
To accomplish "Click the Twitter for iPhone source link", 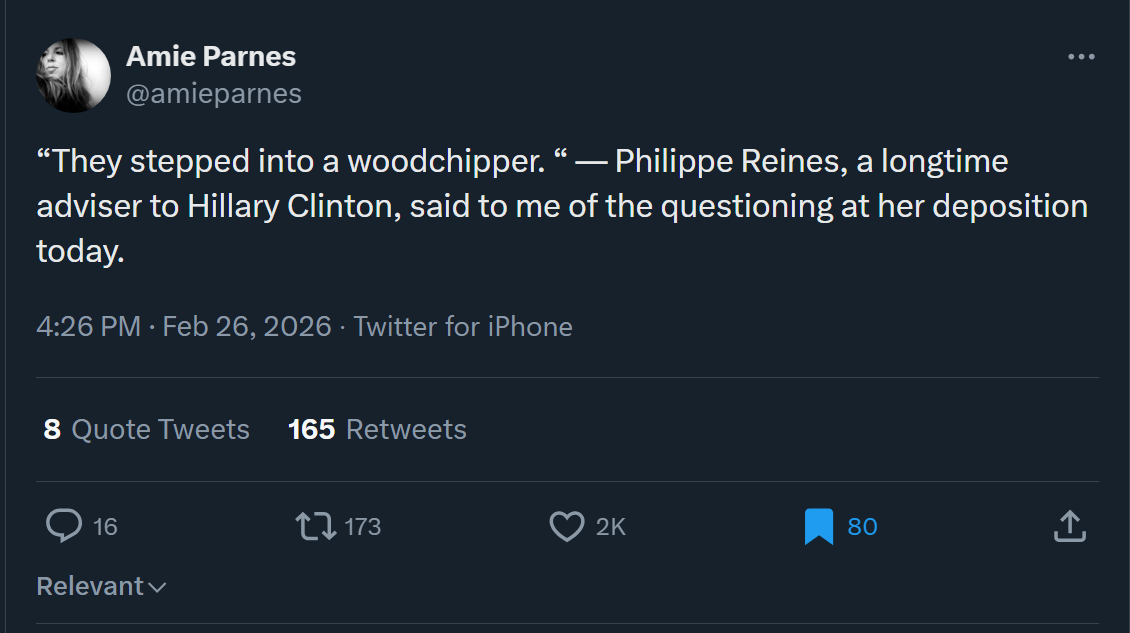I will [463, 326].
